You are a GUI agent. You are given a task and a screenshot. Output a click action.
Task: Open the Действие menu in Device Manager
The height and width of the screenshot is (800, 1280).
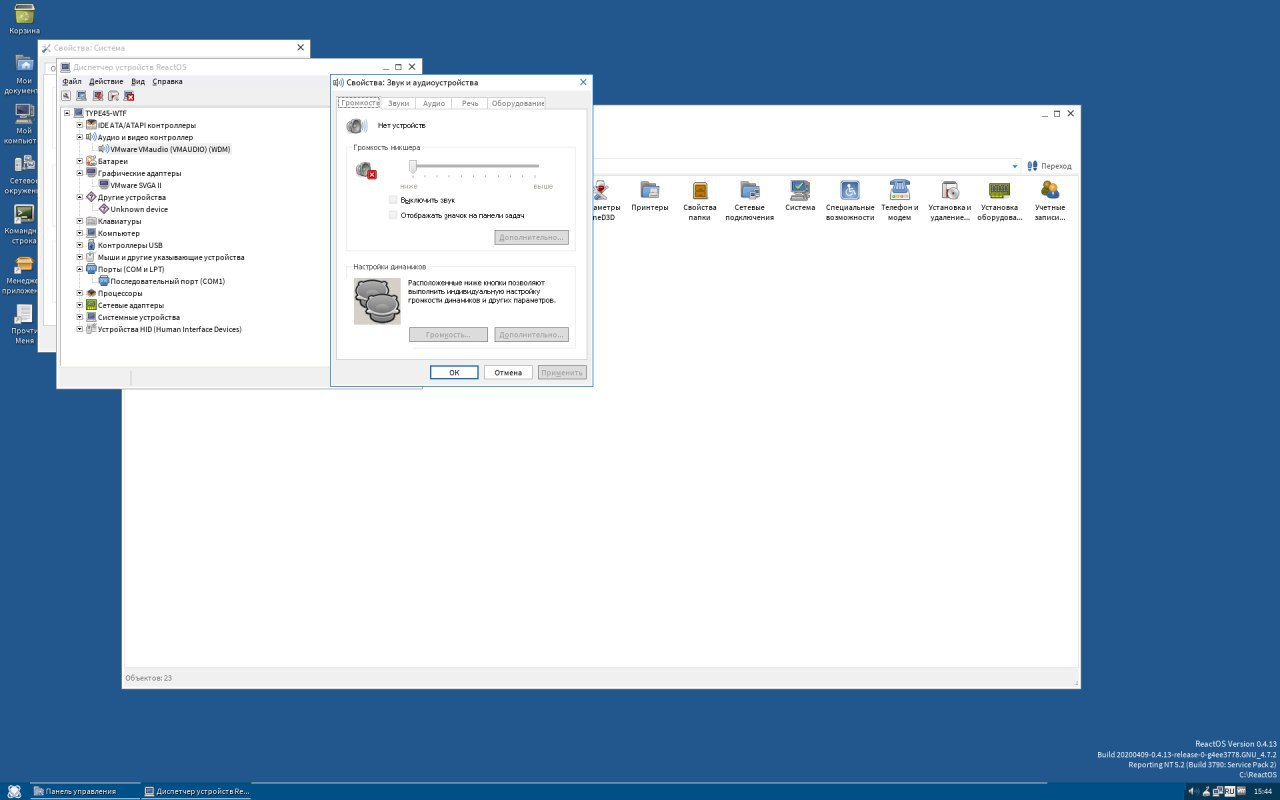[106, 81]
